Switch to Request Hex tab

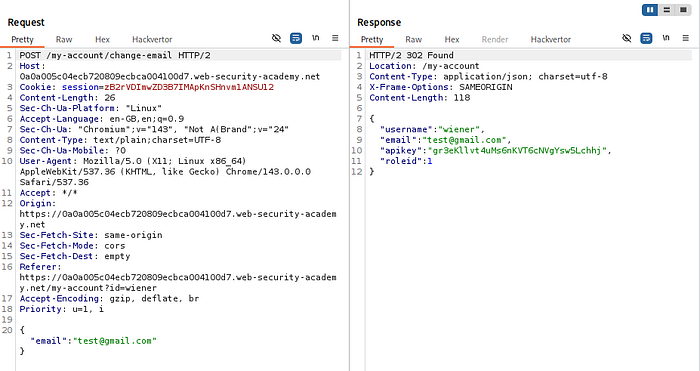coord(102,39)
